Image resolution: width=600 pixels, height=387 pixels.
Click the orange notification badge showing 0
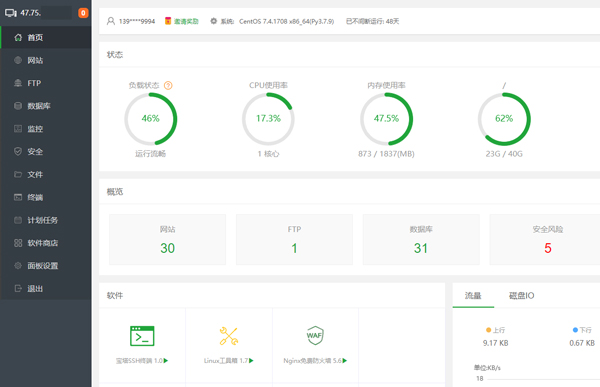point(83,13)
